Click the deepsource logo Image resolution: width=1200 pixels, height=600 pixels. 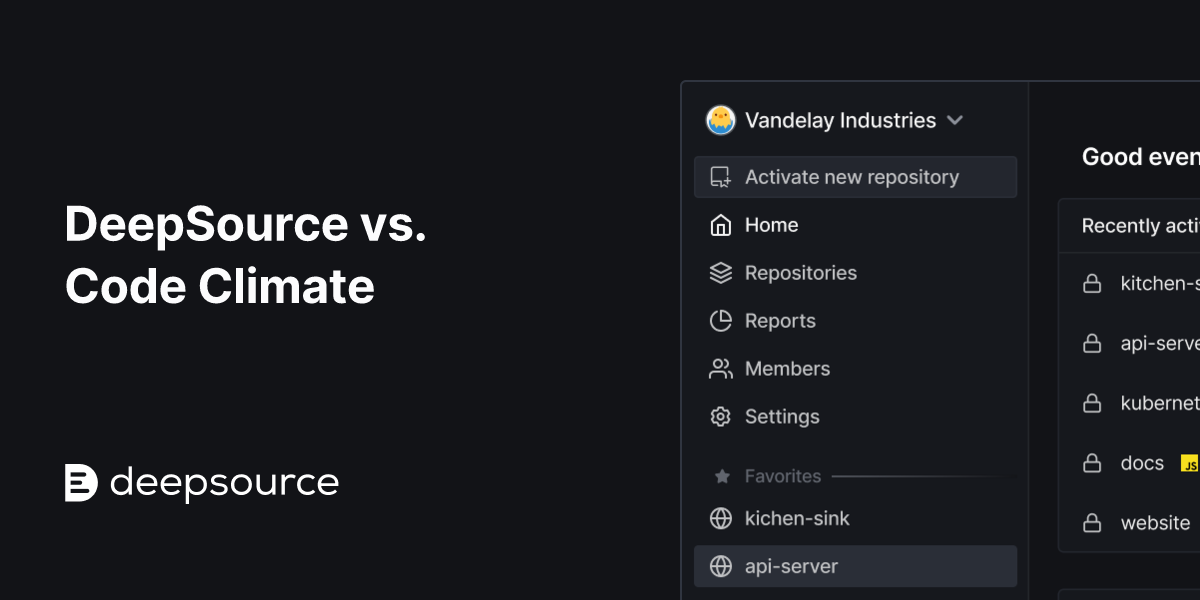(201, 482)
